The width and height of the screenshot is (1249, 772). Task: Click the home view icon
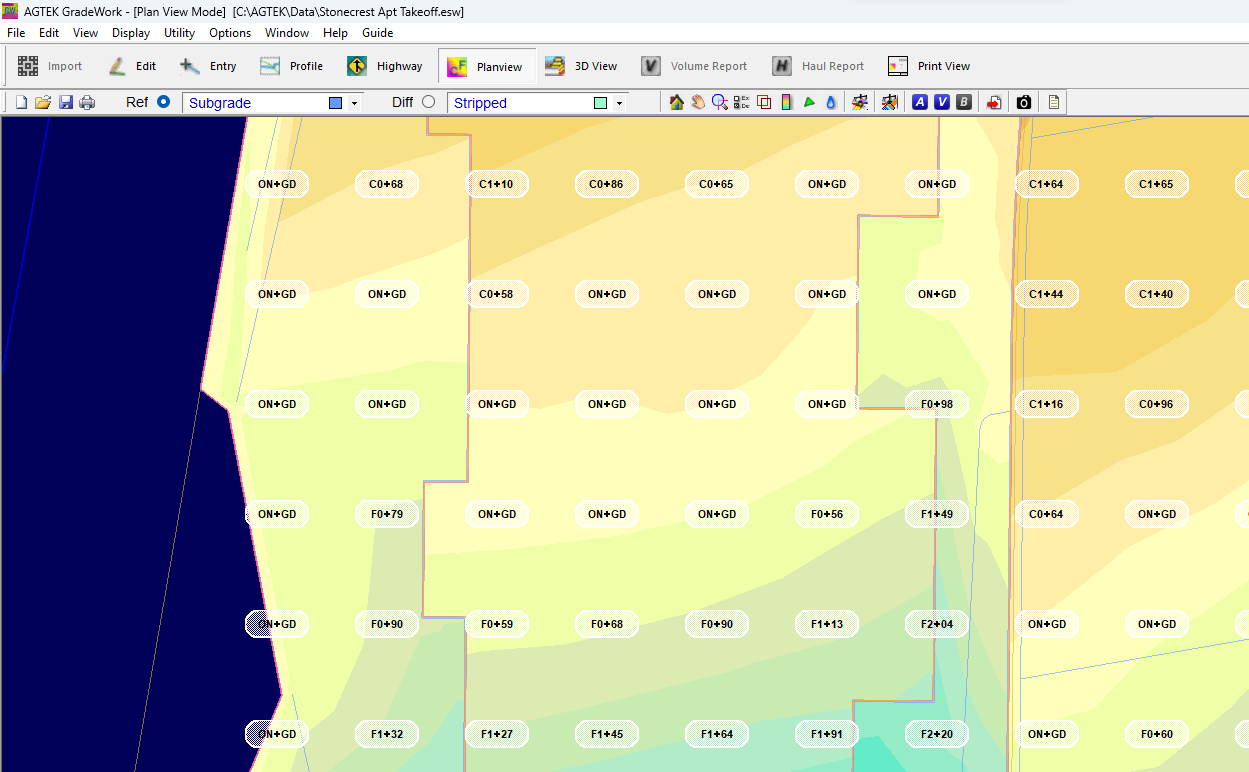(x=677, y=102)
